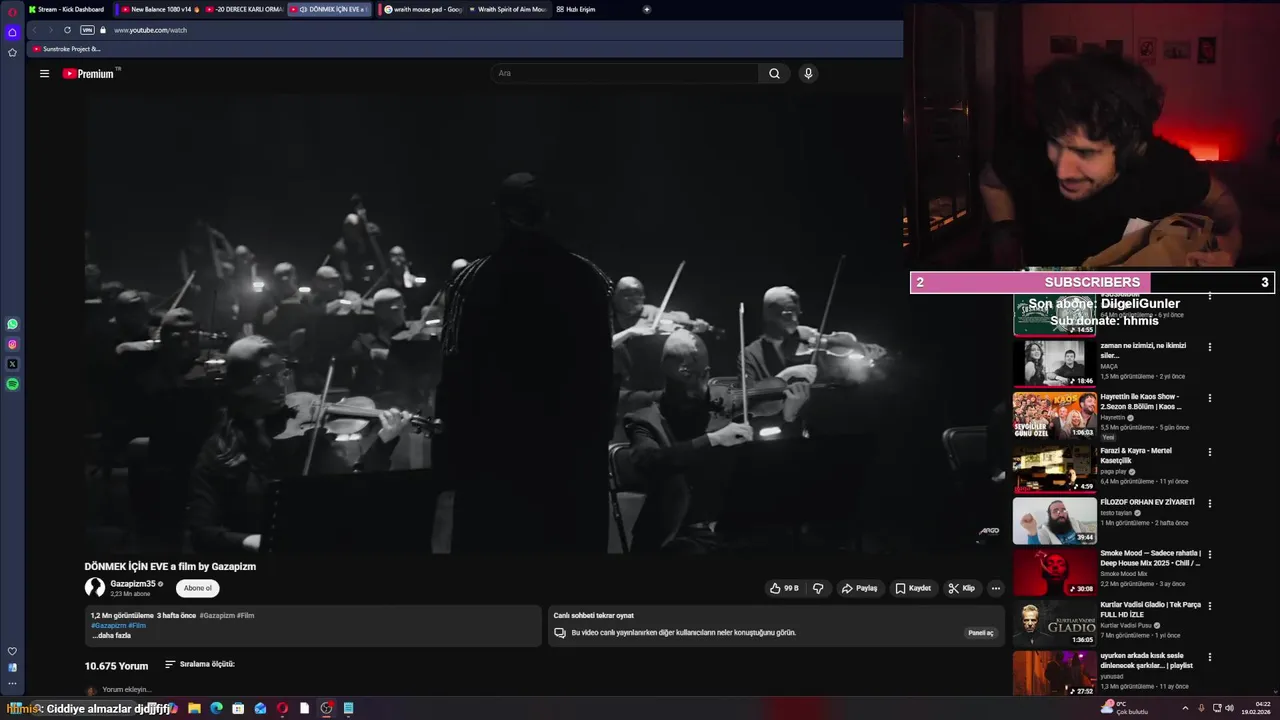
Task: Open Gazapizm35 channel name link
Action: point(133,584)
